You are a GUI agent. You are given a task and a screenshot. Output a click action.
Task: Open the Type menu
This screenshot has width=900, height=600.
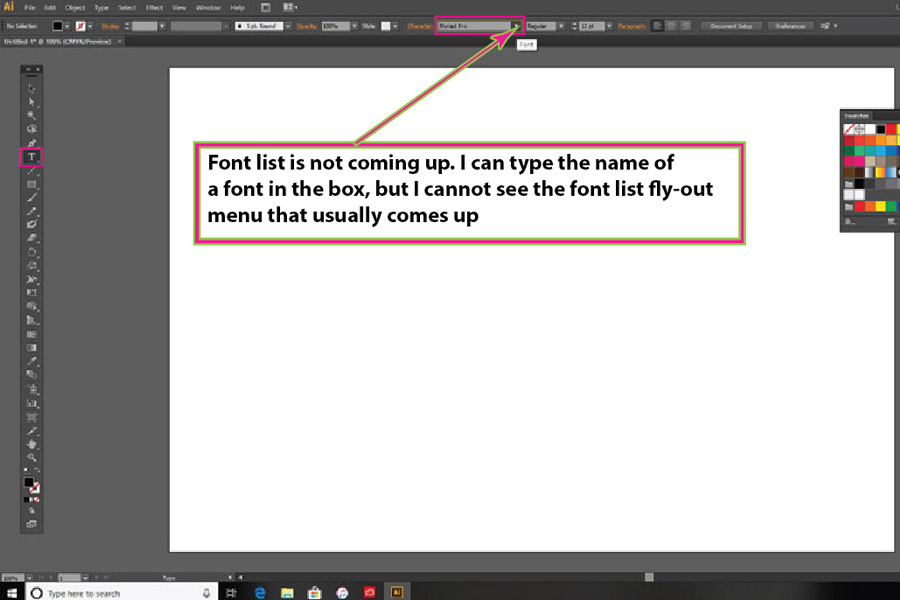click(x=101, y=7)
